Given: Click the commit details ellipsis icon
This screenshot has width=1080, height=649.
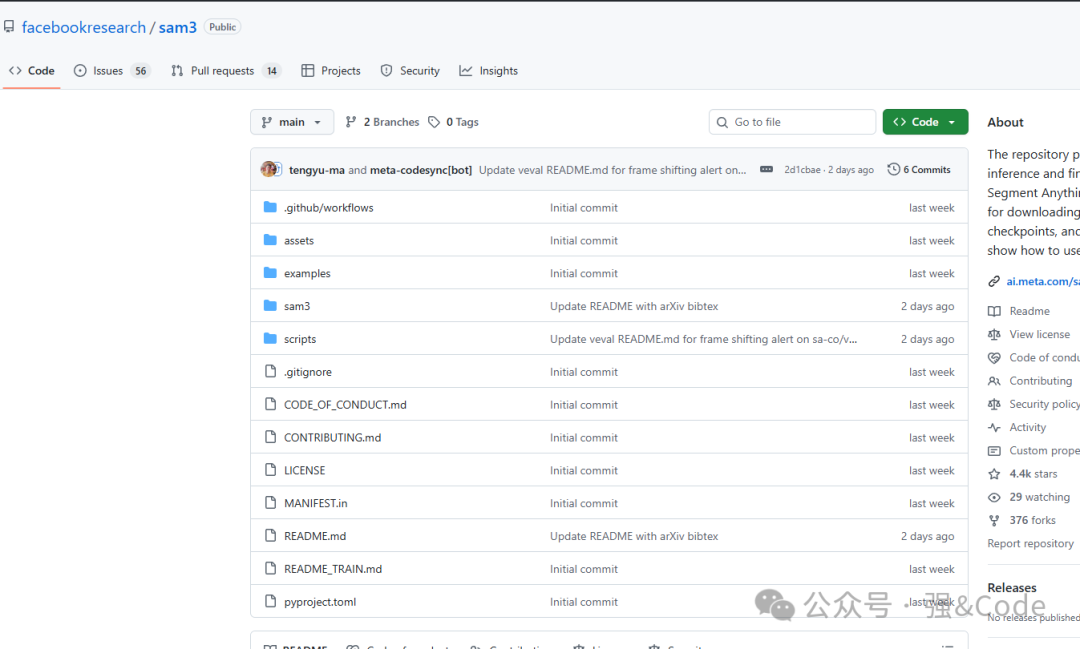Looking at the screenshot, I should click(x=767, y=170).
